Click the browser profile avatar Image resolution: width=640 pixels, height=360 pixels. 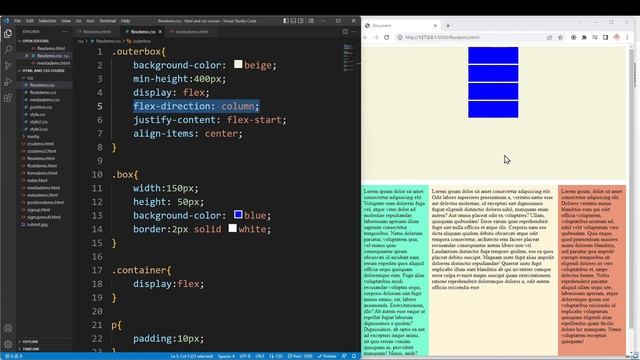click(616, 37)
